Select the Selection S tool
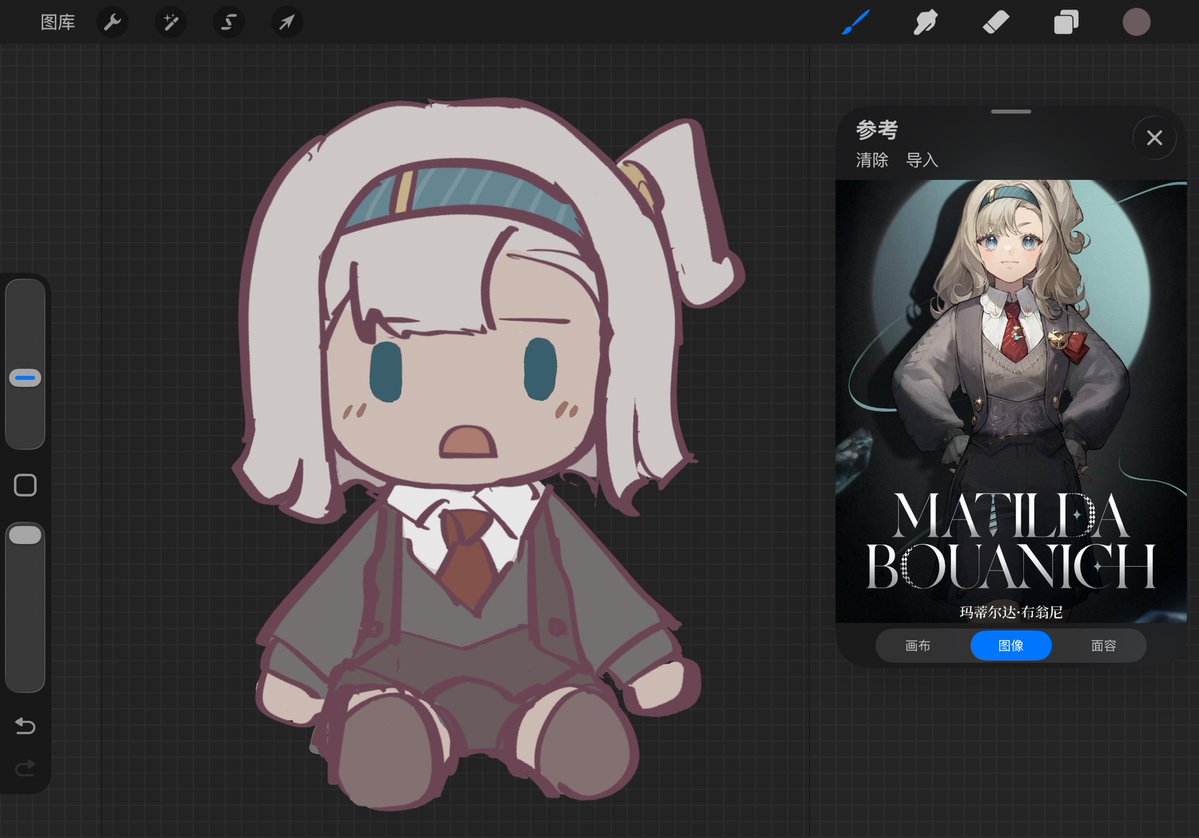1199x838 pixels. click(229, 22)
